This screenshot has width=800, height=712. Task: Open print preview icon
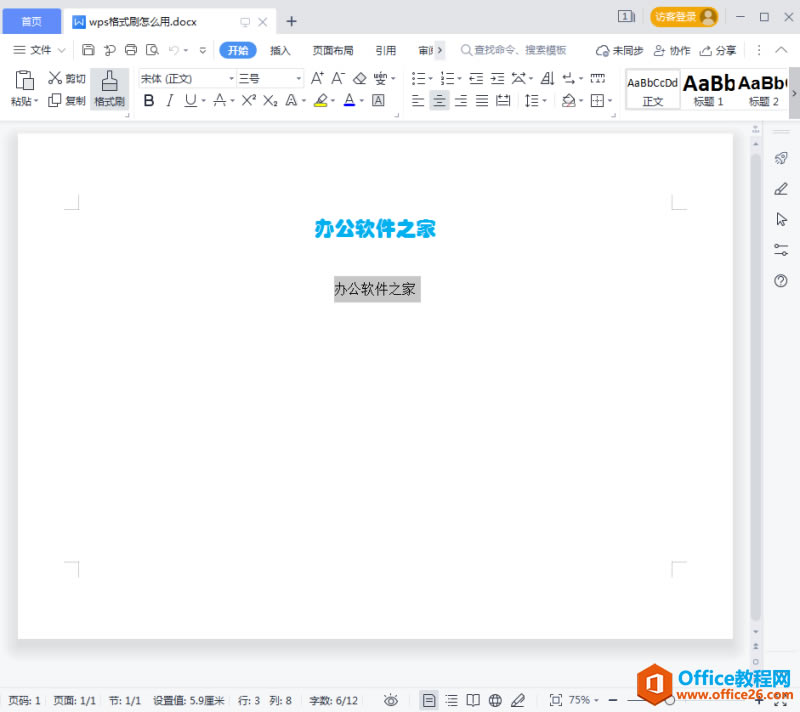tap(152, 50)
